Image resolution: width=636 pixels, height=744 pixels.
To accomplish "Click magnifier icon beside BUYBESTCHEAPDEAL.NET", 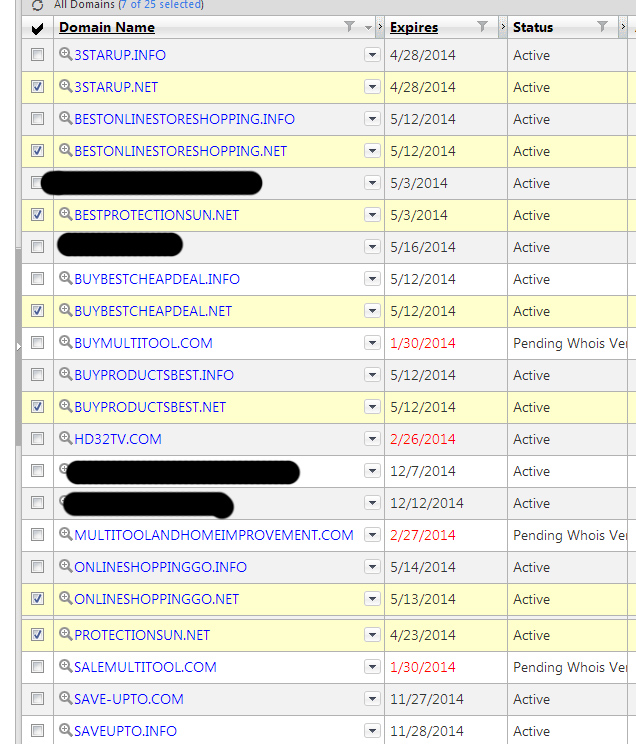I will 65,310.
